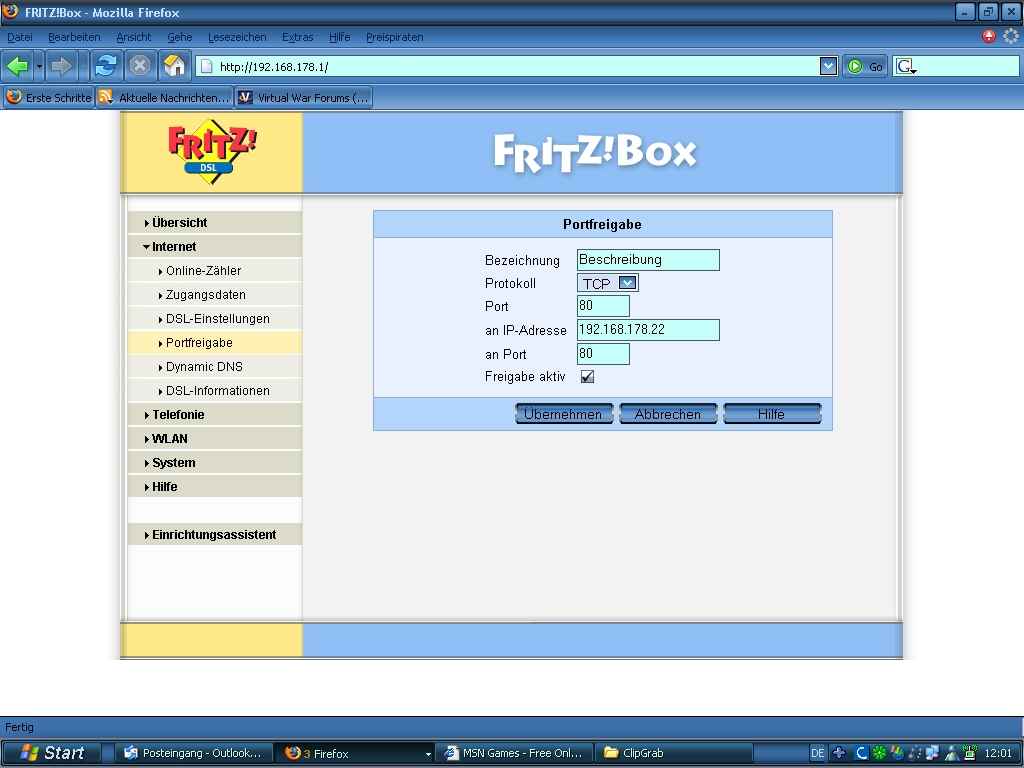Image resolution: width=1024 pixels, height=768 pixels.
Task: Click the red Adblock icon in menu bar
Action: (x=989, y=37)
